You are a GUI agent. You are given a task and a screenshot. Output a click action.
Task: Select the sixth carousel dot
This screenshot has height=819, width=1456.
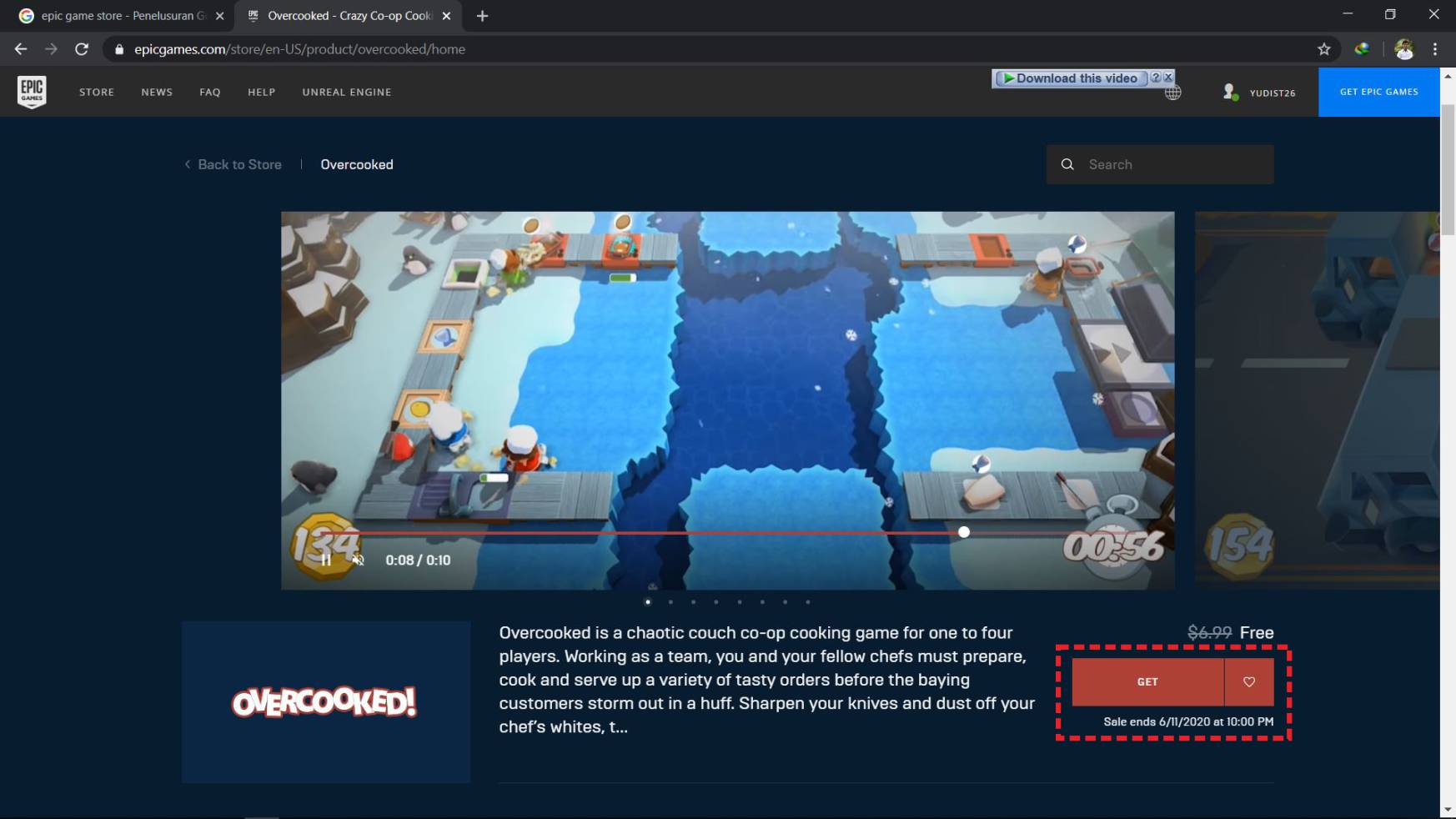(762, 601)
